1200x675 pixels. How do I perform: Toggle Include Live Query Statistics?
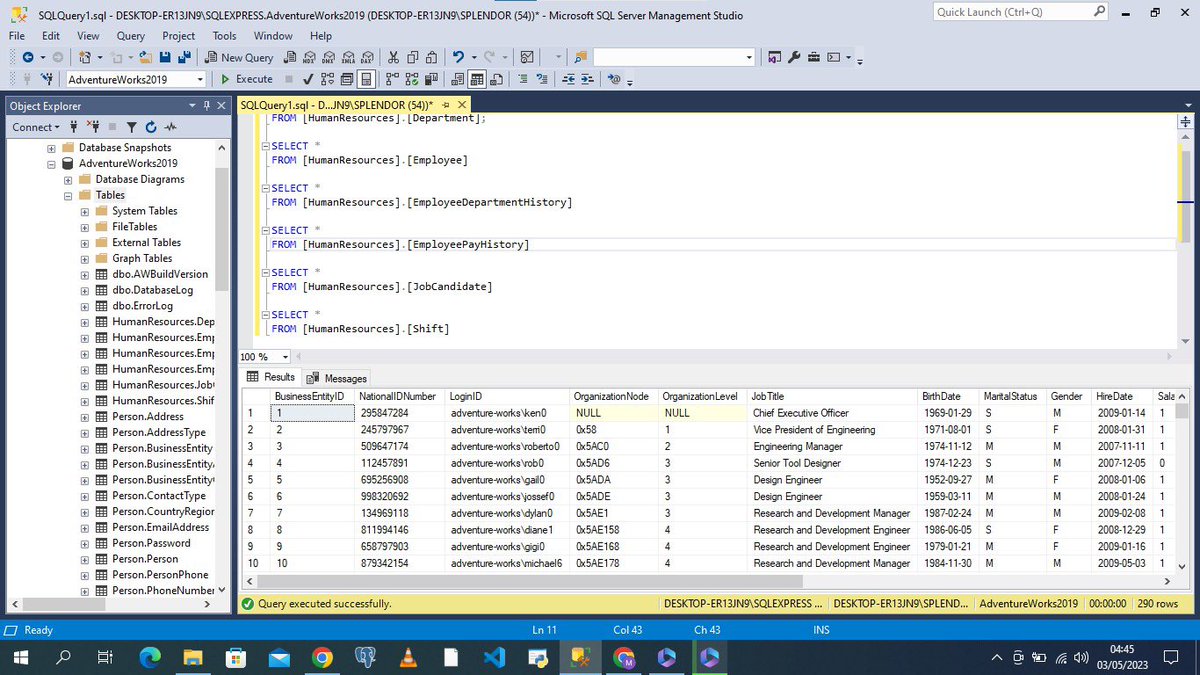coord(412,79)
